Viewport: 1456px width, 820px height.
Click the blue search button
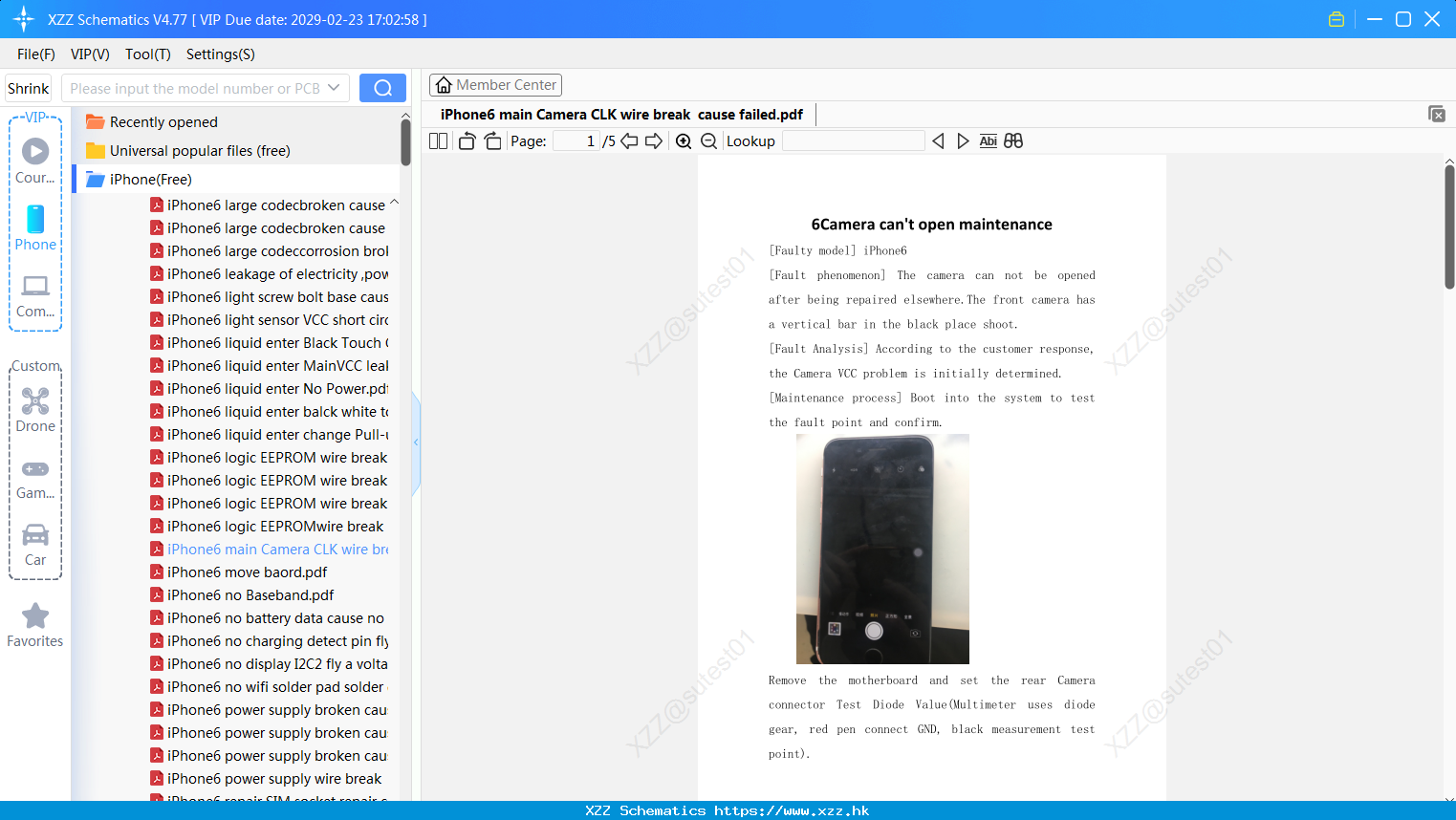382,88
